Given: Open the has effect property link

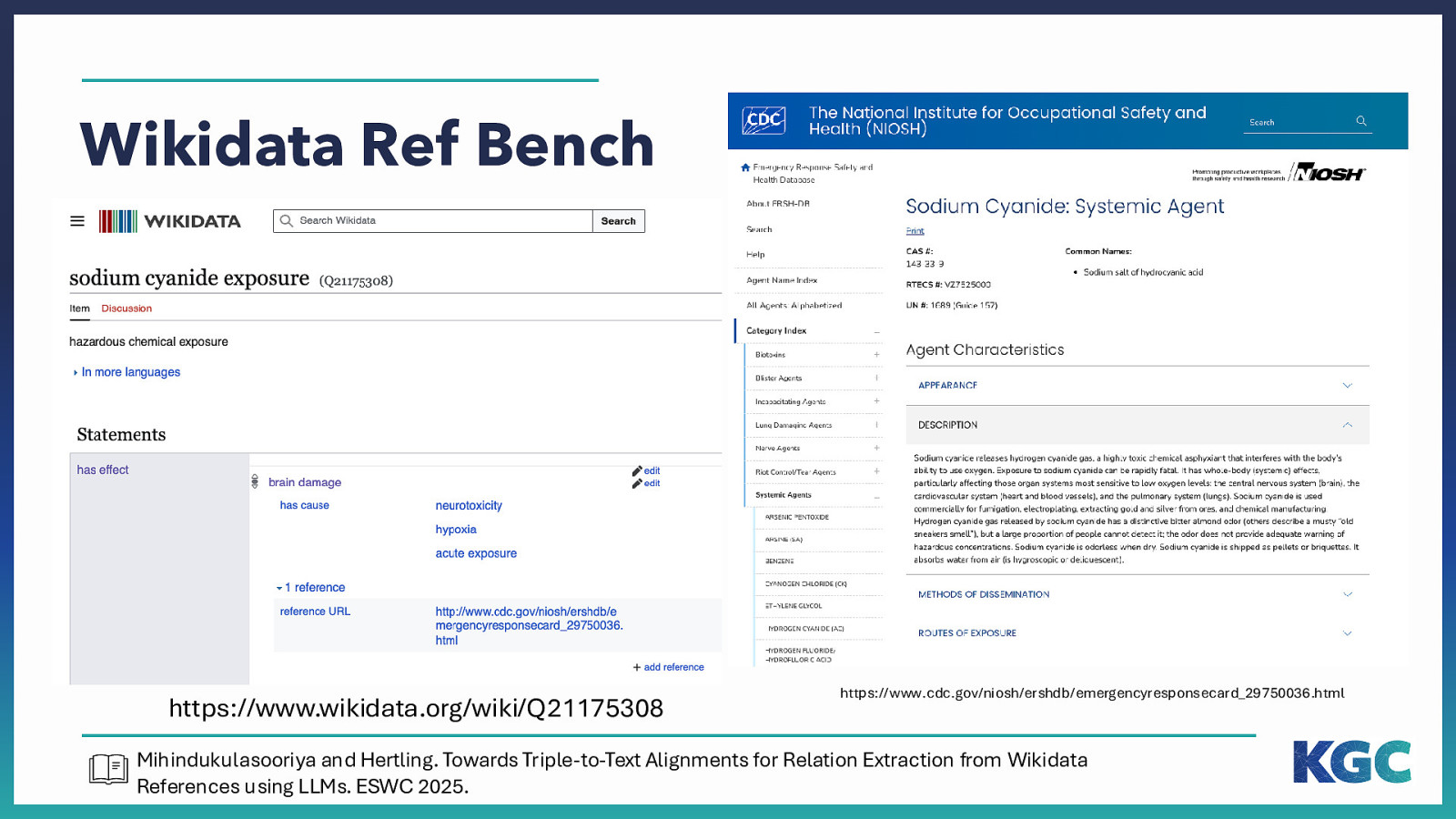Looking at the screenshot, I should click(103, 470).
